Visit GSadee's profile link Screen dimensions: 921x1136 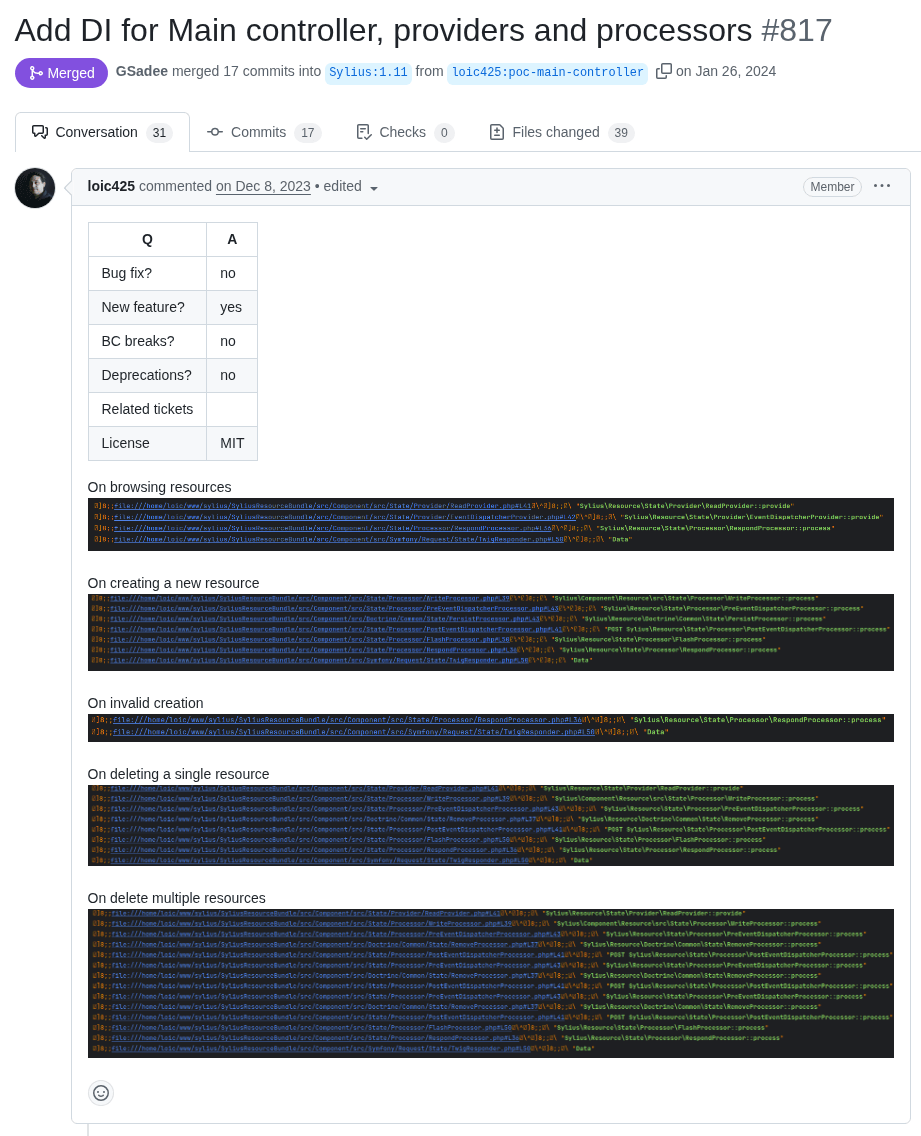(142, 71)
